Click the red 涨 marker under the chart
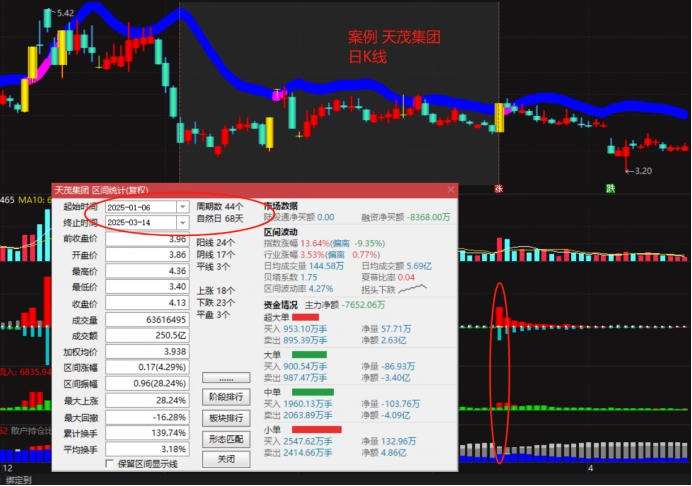The width and height of the screenshot is (692, 486). coord(499,189)
